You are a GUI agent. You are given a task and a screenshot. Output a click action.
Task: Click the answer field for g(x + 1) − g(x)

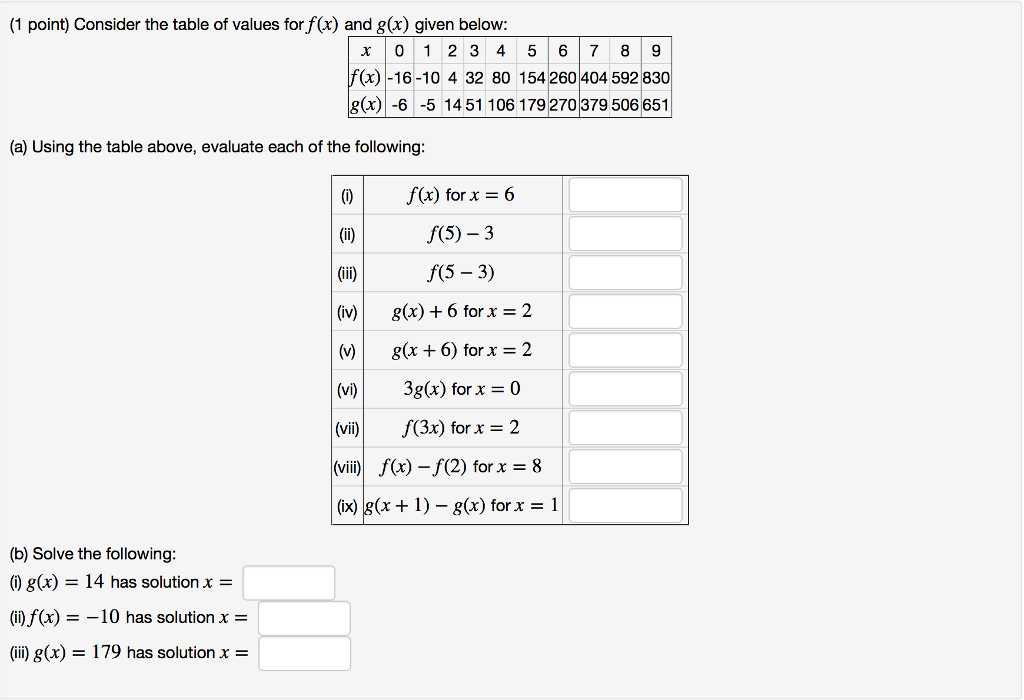(x=624, y=504)
